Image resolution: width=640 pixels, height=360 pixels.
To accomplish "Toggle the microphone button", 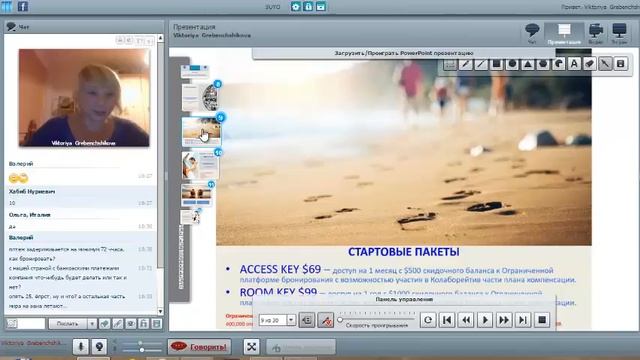I will 81,347.
